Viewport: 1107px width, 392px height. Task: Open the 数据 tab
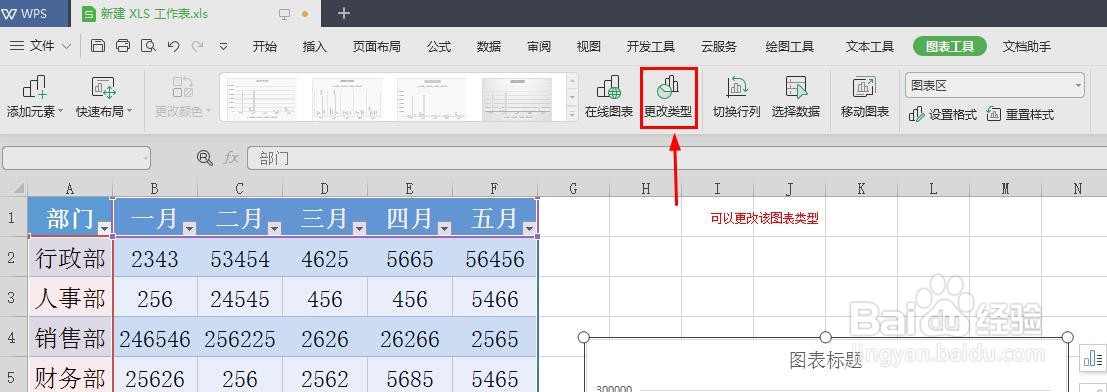tap(489, 47)
